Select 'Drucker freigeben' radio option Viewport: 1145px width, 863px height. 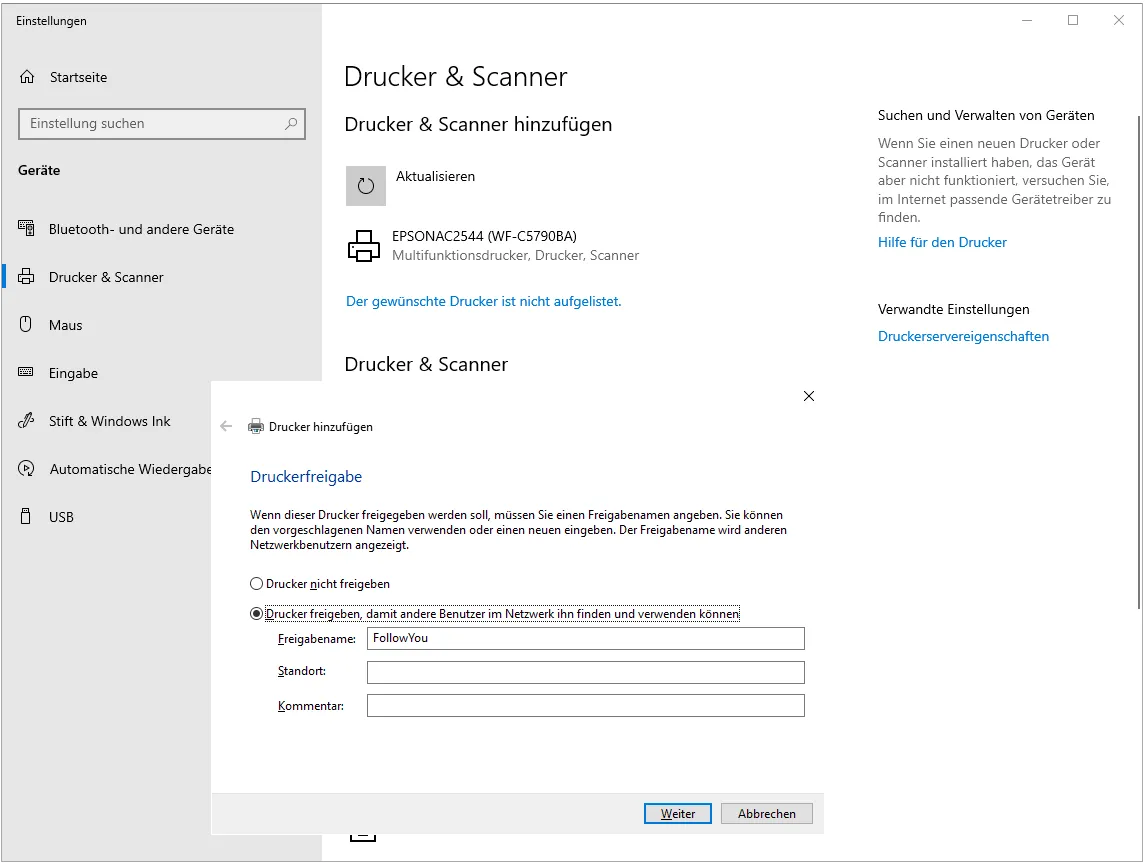[257, 614]
